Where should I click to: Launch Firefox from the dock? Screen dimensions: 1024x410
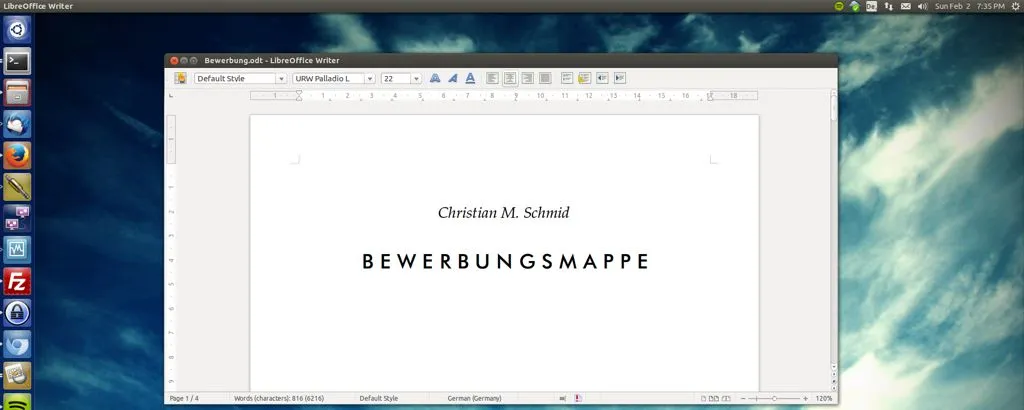pos(17,155)
